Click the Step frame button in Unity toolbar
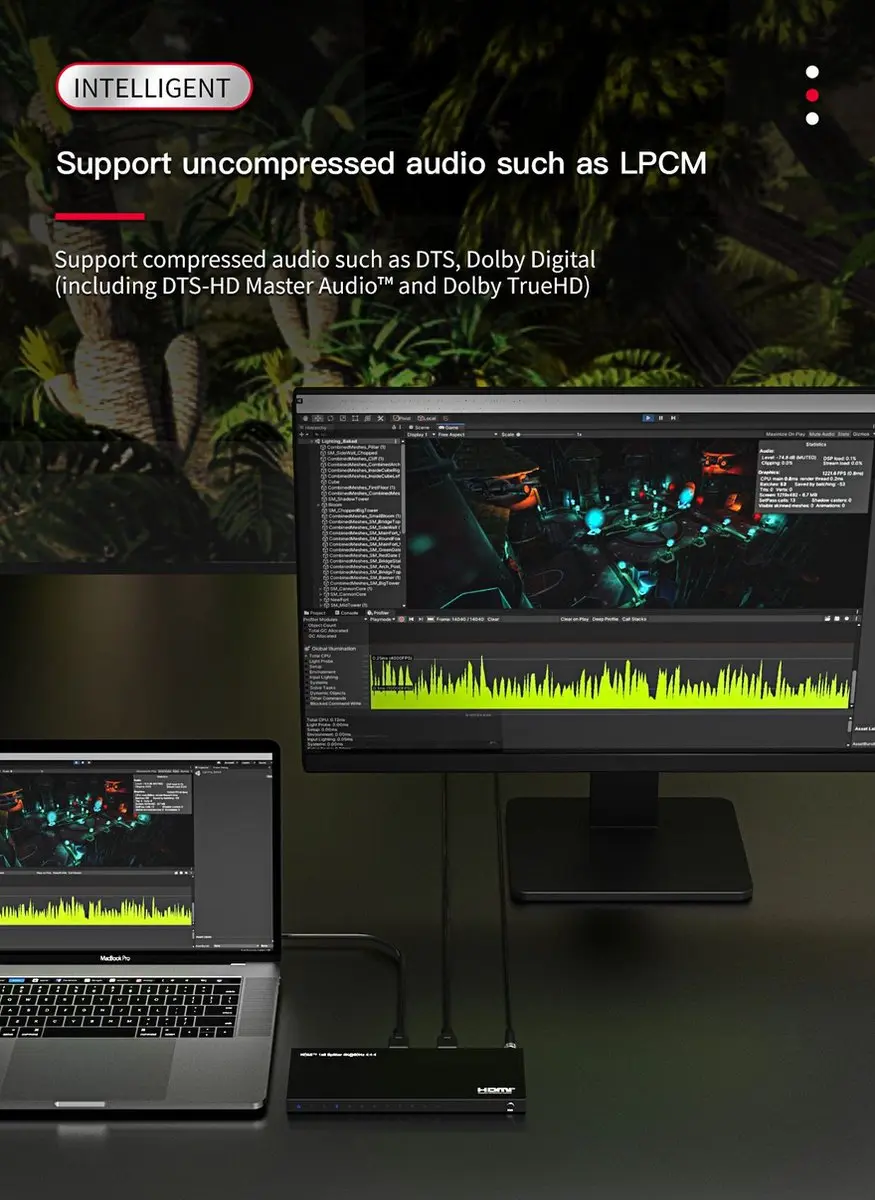This screenshot has width=875, height=1200. tap(673, 417)
